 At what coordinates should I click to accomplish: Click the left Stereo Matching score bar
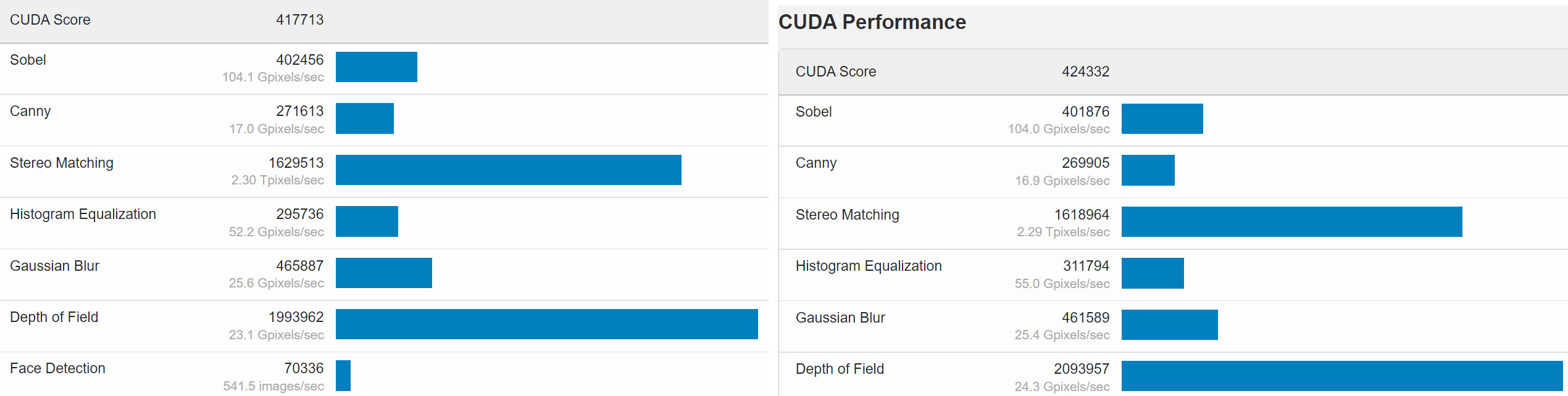coord(509,170)
